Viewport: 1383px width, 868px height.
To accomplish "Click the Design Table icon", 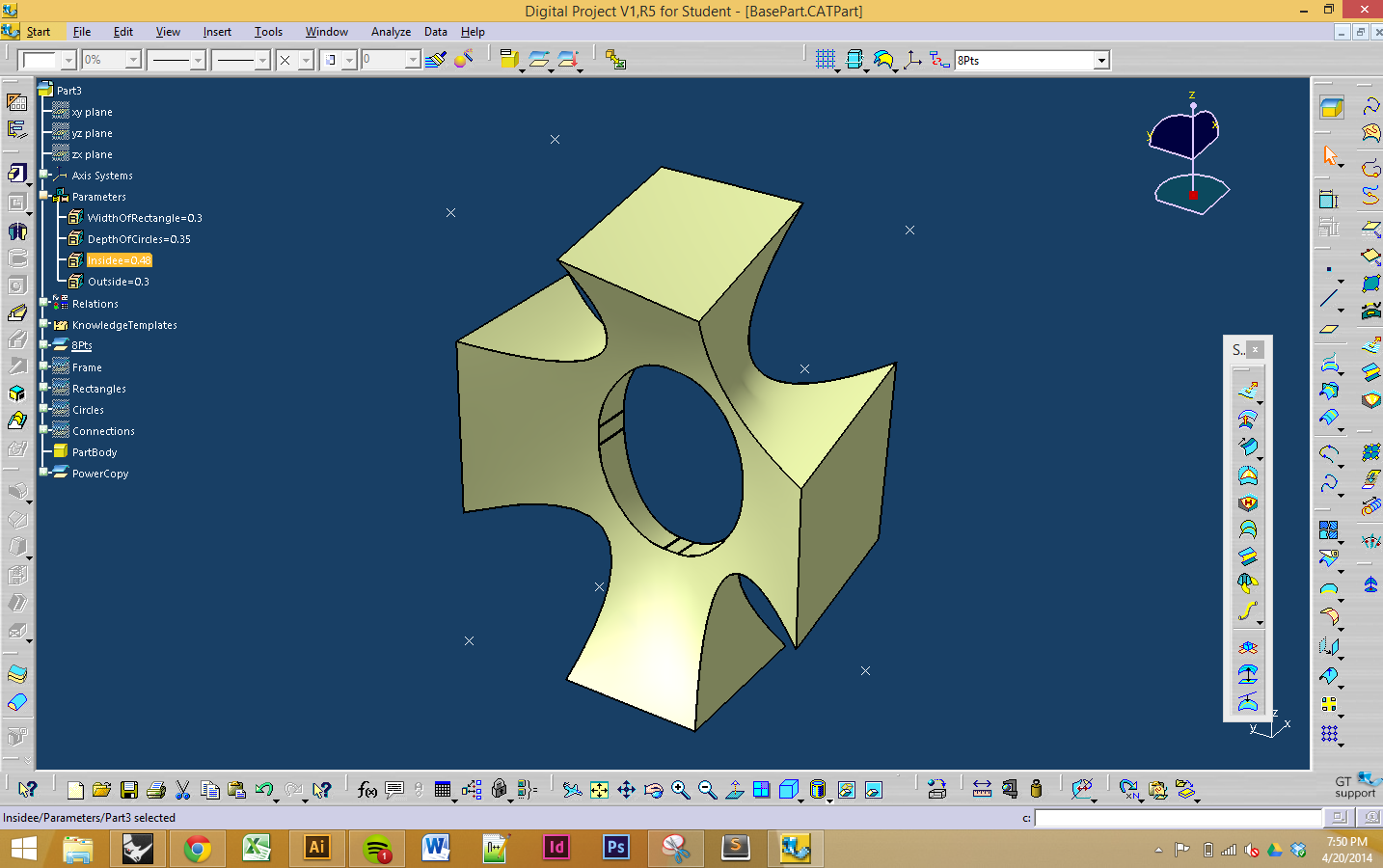I will pyautogui.click(x=443, y=790).
